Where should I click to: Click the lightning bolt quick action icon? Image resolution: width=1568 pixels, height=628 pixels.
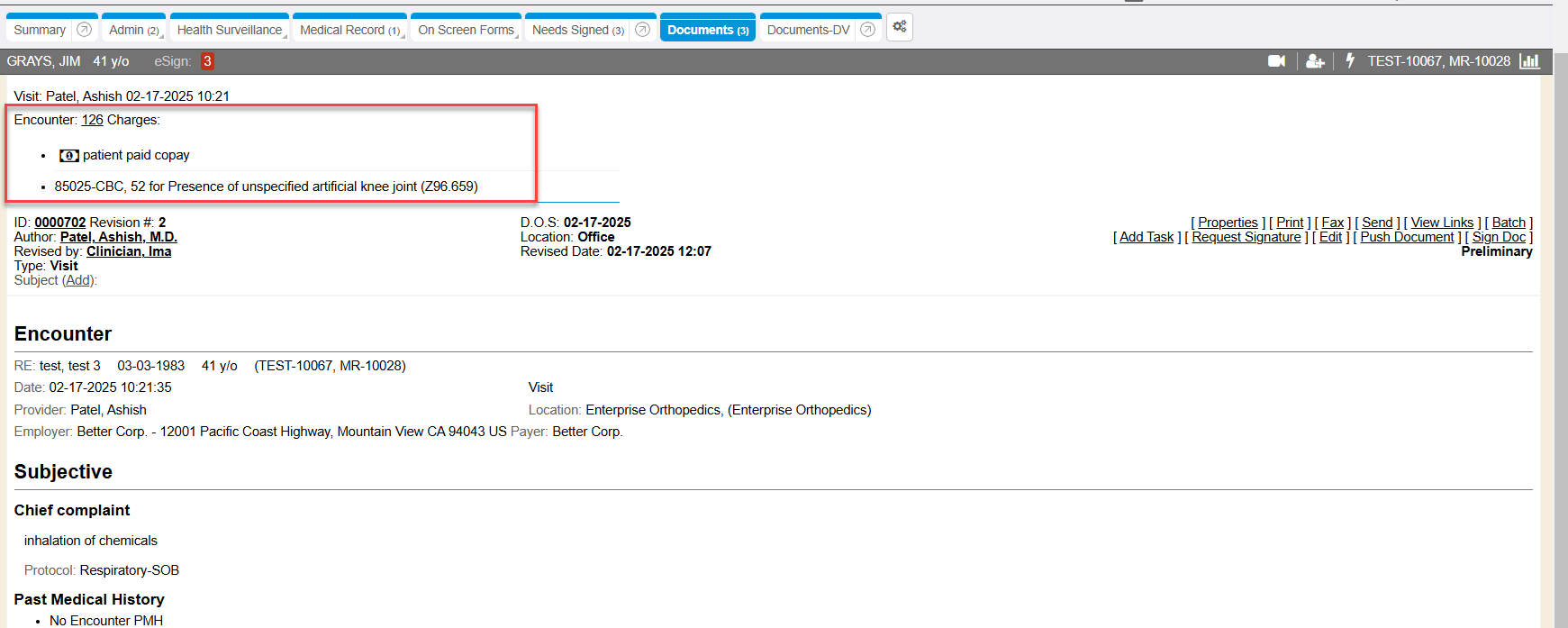[1349, 60]
